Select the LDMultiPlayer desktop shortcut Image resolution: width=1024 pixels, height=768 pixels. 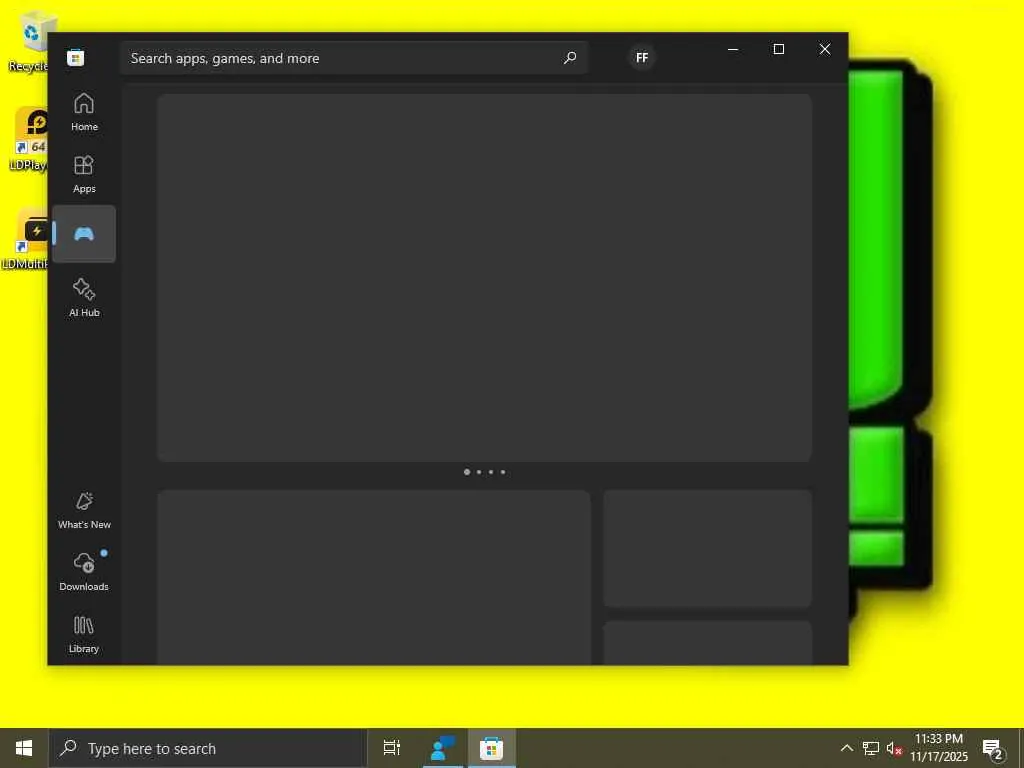point(25,238)
